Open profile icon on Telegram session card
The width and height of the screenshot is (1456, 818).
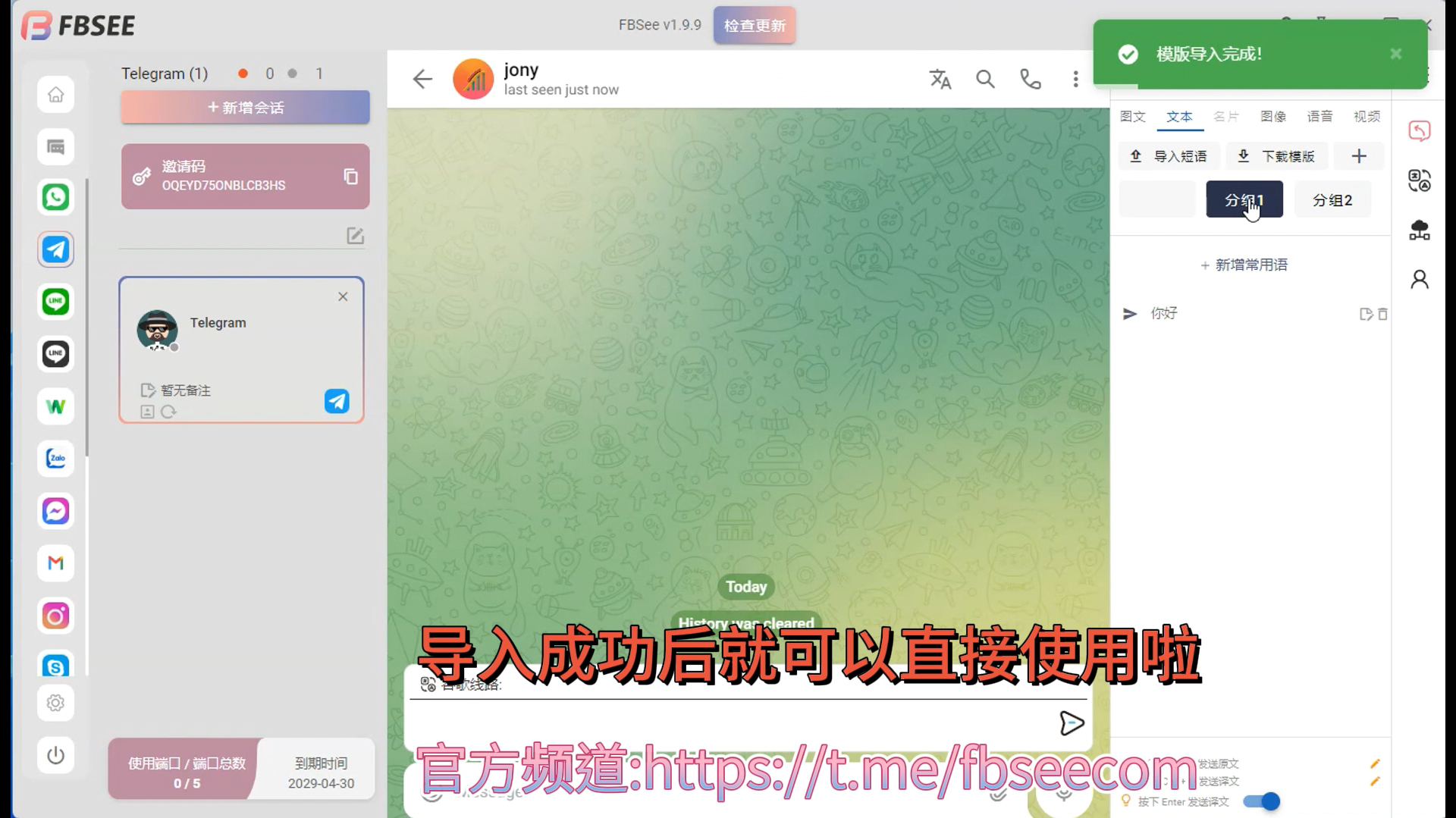click(147, 412)
